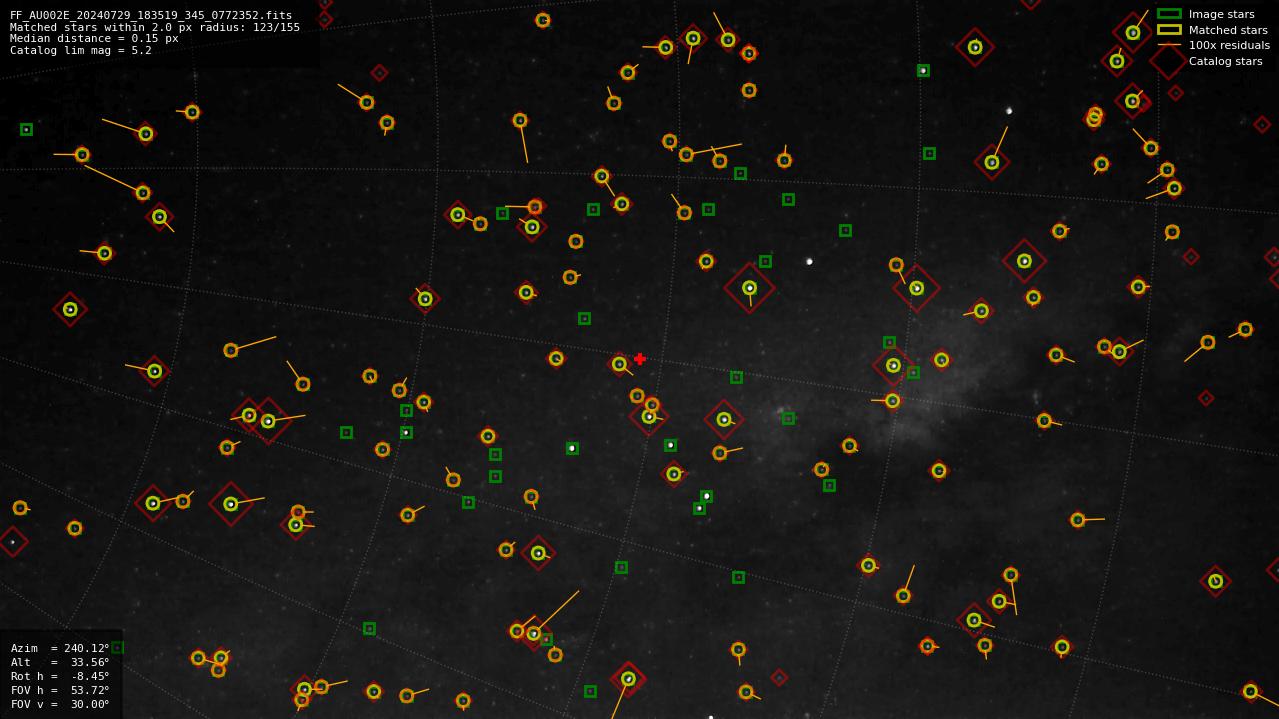Click the 'FOV h = 53.72°' readout
The width and height of the screenshot is (1279, 719).
(60, 690)
